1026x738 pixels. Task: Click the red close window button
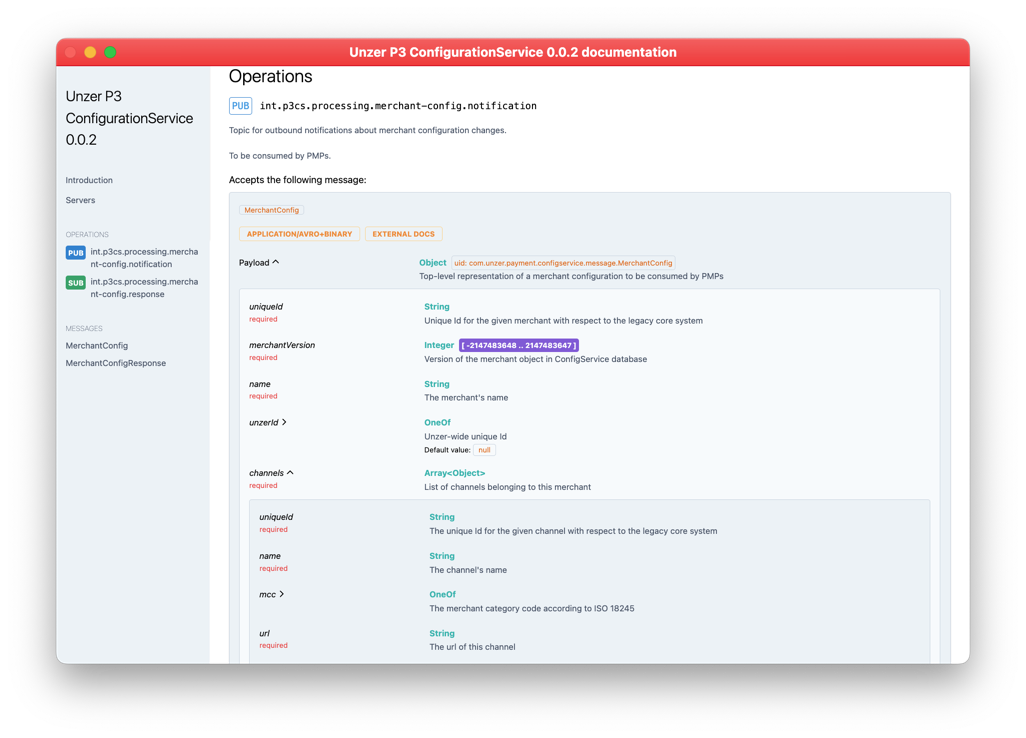[x=70, y=52]
